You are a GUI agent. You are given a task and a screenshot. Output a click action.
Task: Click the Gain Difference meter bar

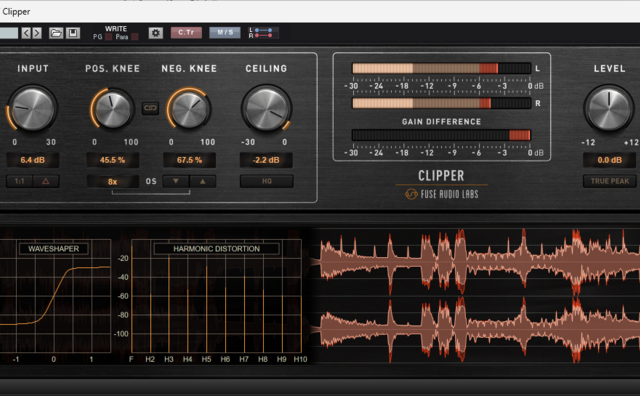coord(441,135)
